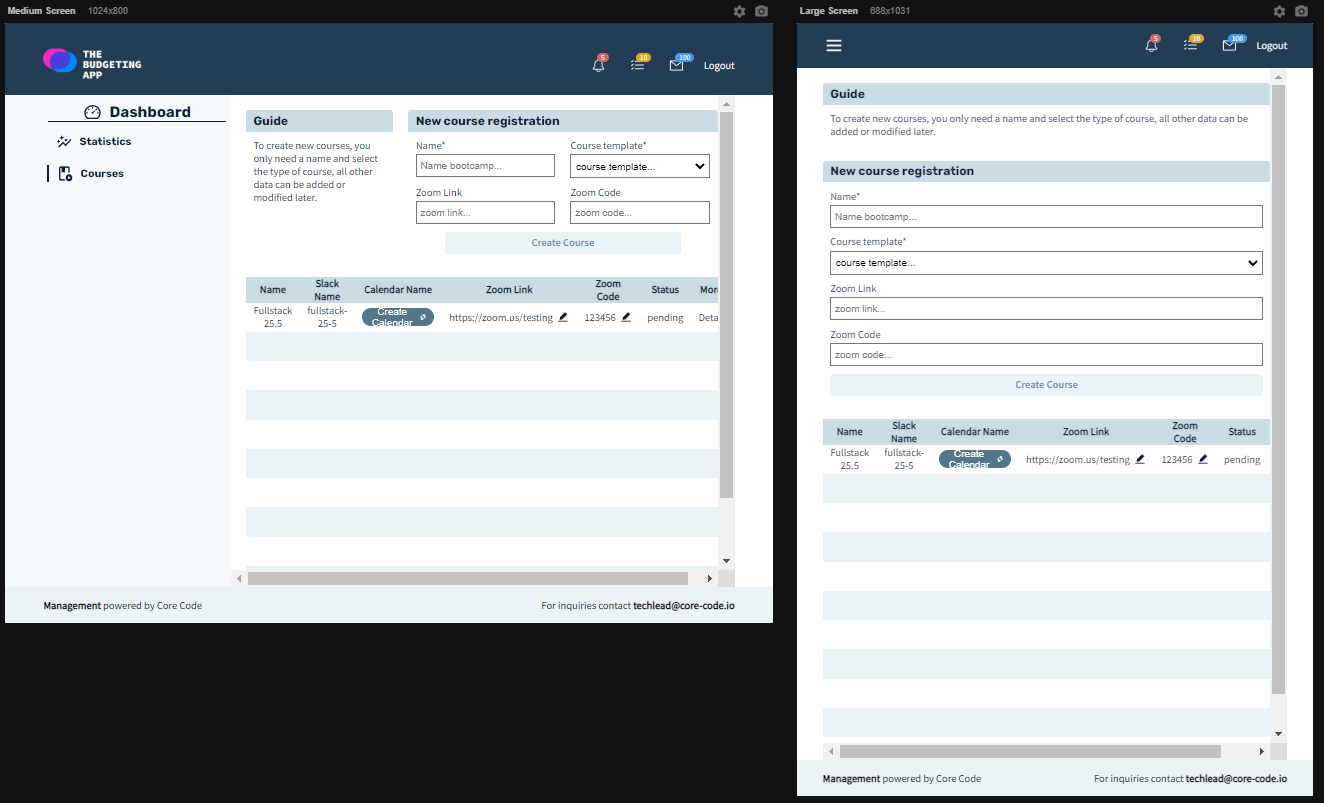Edit the Zoom Code using its pencil icon

click(x=625, y=316)
